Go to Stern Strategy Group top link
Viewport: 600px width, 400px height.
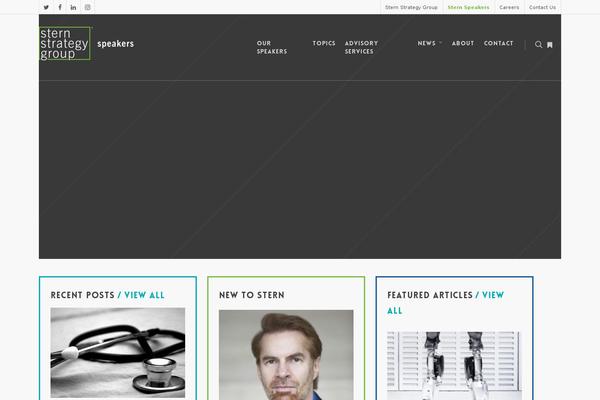coord(411,7)
